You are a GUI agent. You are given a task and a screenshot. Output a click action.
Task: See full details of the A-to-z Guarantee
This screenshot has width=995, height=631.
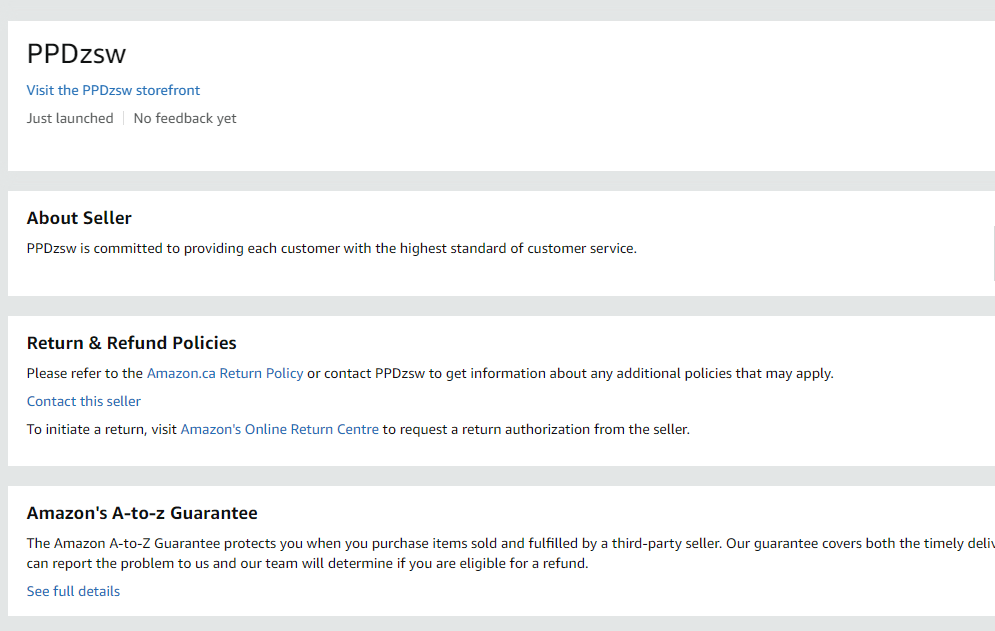[73, 591]
